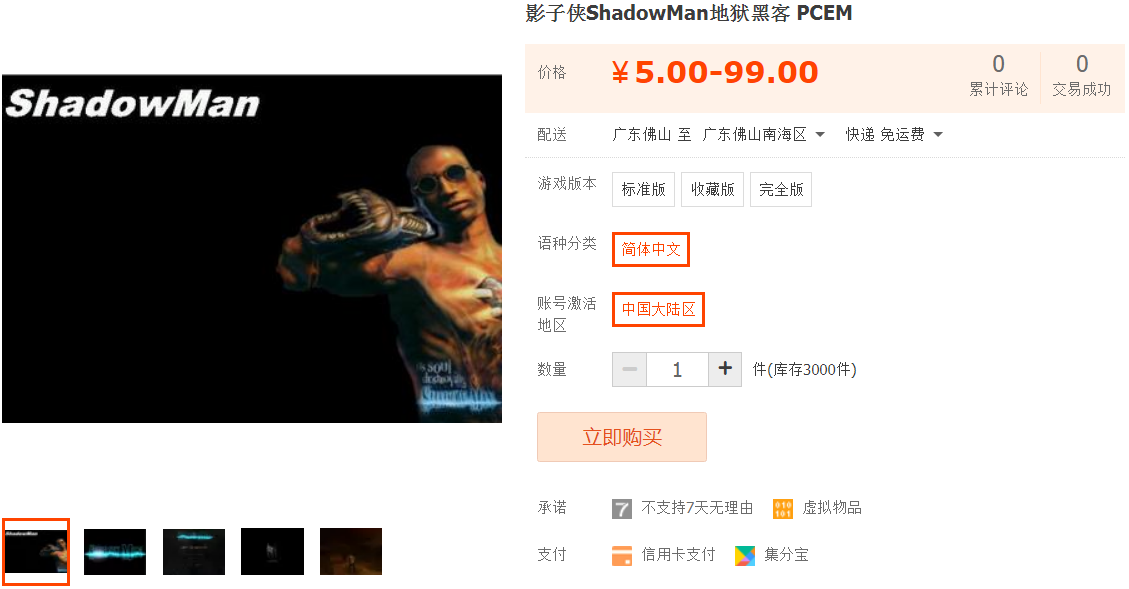Open the 快递 免运费 shipping dropdown

[894, 135]
